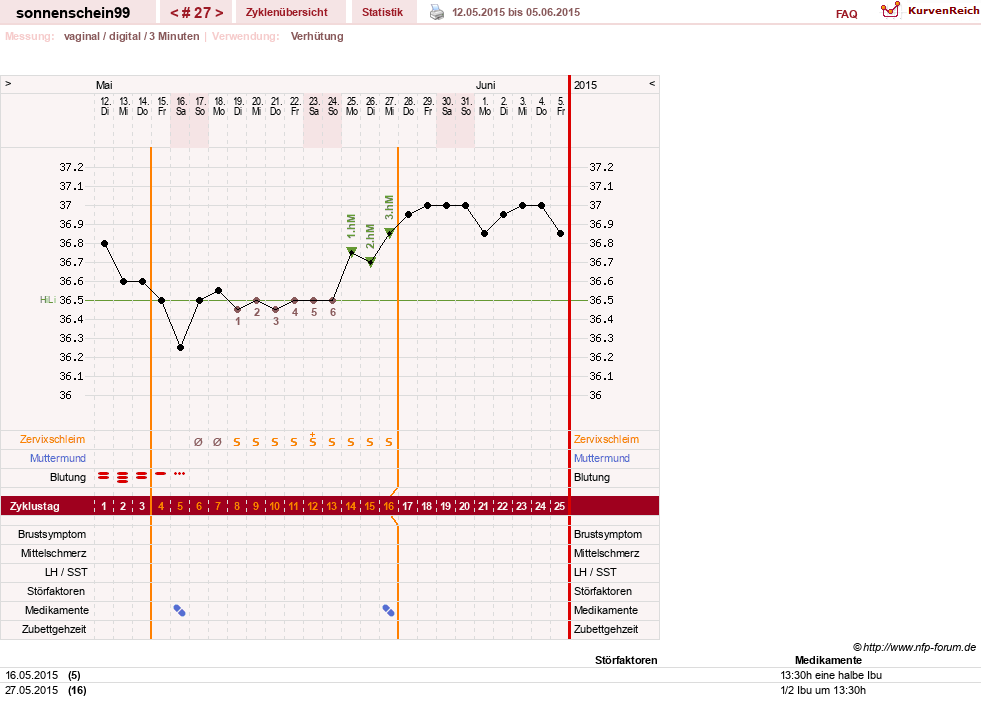
Task: Click the first temperature point at 36.8
Action: (x=104, y=243)
